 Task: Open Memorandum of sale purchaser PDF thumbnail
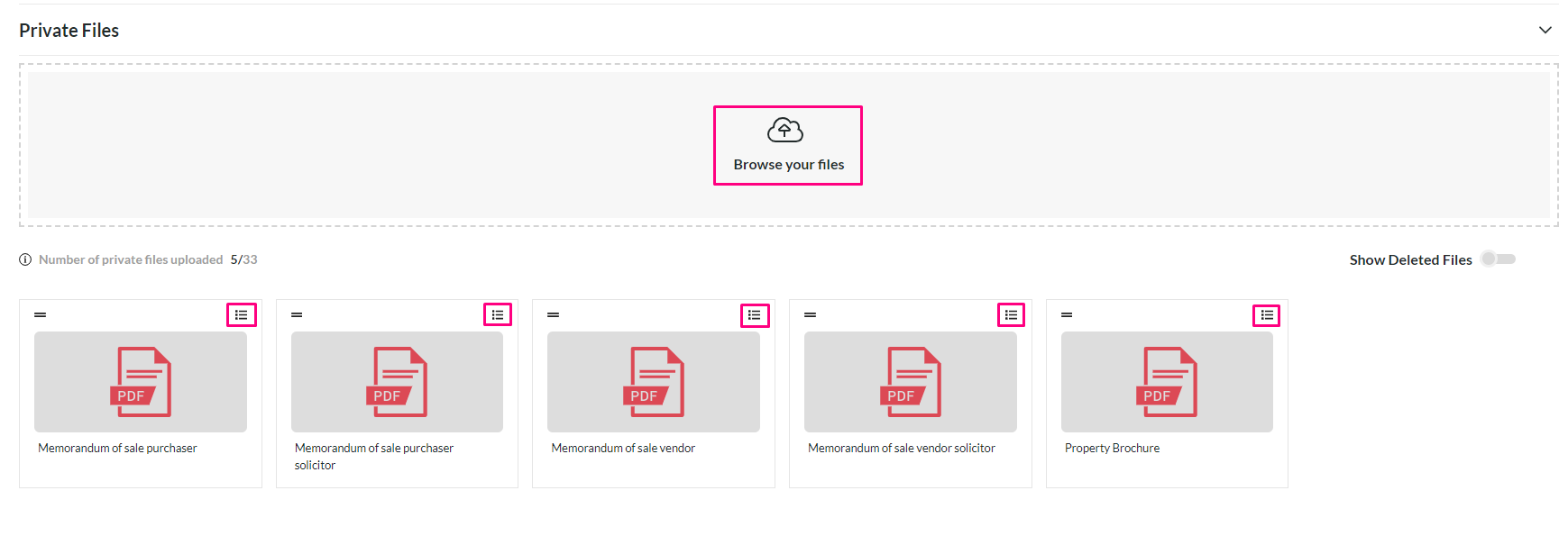[141, 382]
